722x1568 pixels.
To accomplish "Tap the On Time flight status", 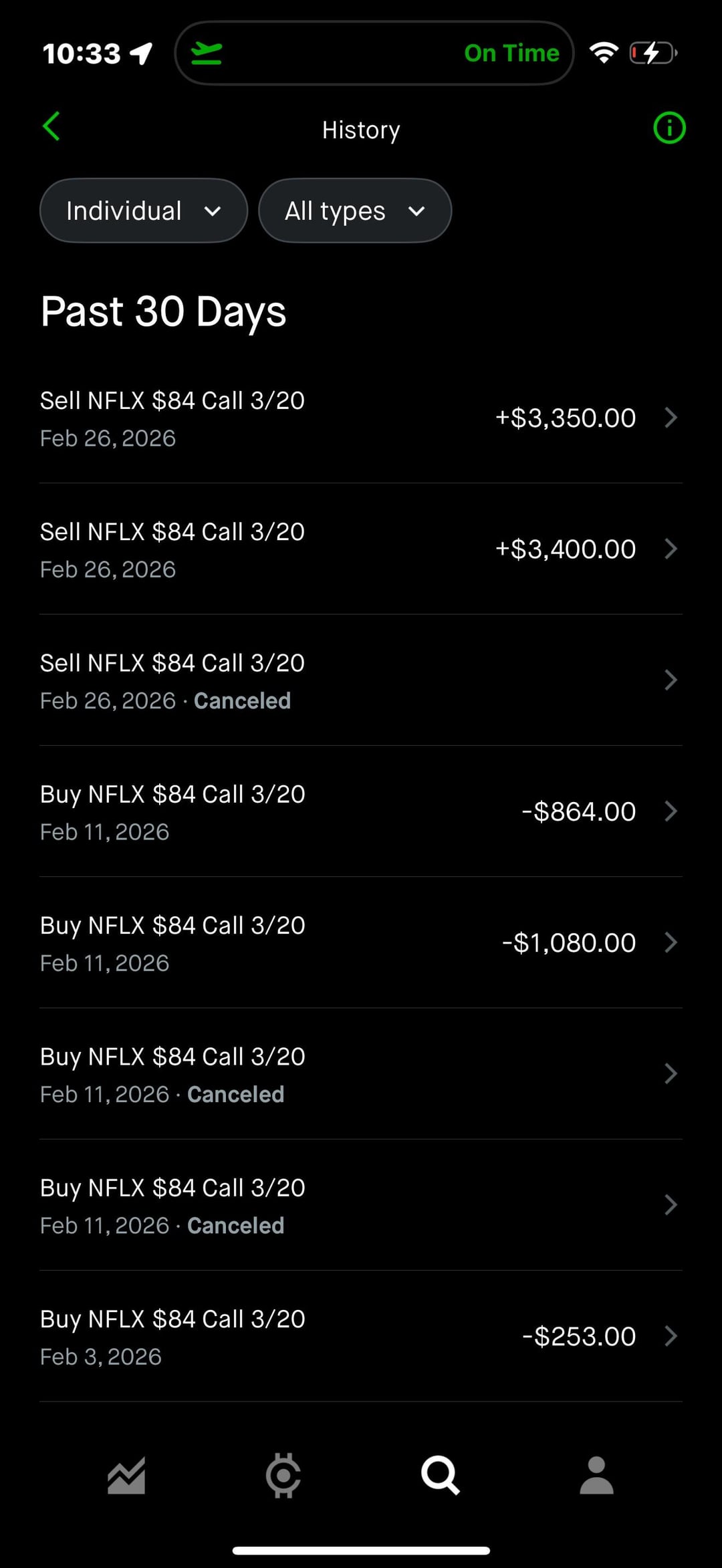I will pyautogui.click(x=511, y=53).
